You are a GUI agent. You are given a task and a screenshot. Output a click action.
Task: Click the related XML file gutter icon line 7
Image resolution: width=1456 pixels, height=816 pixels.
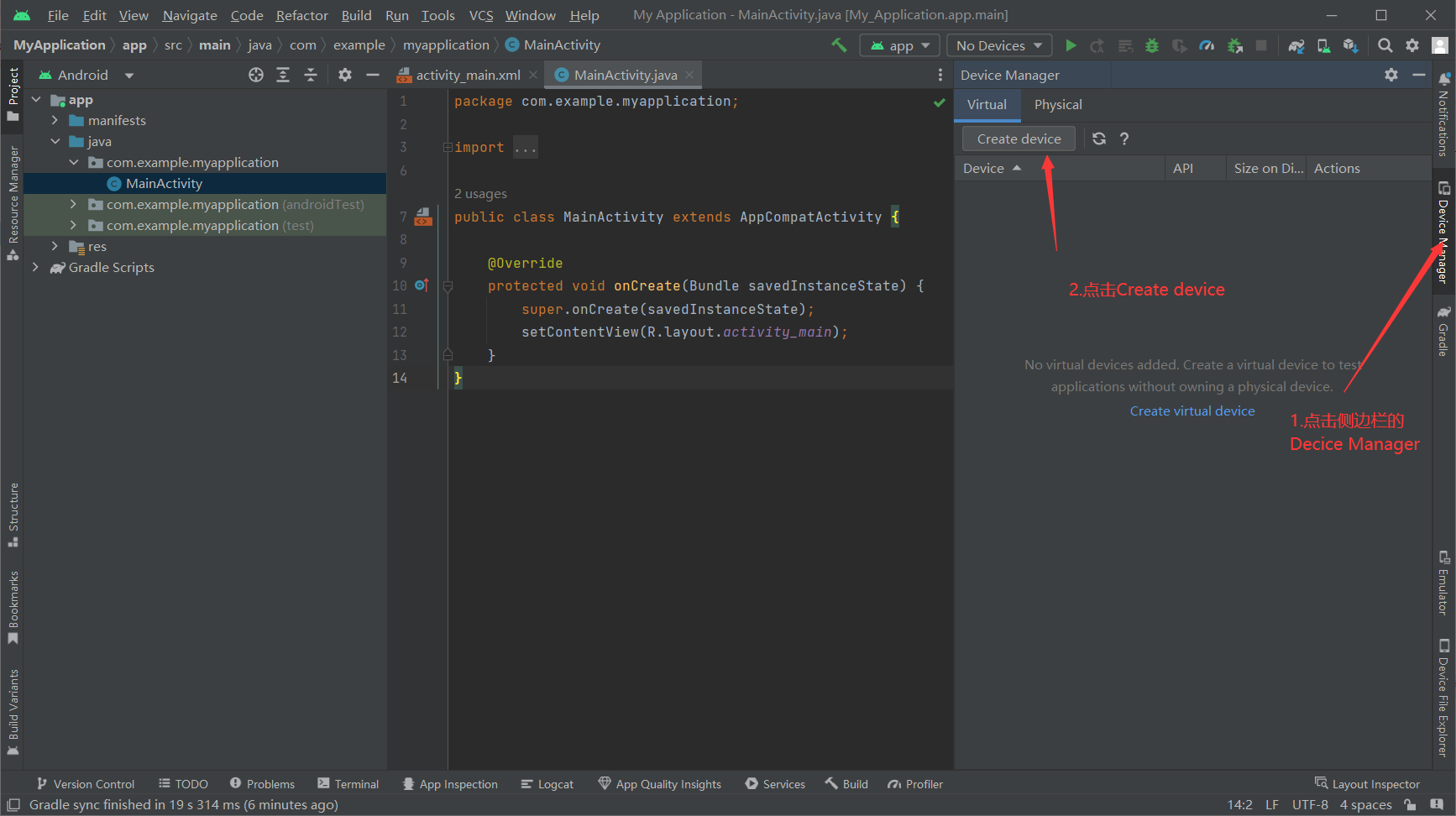[423, 217]
